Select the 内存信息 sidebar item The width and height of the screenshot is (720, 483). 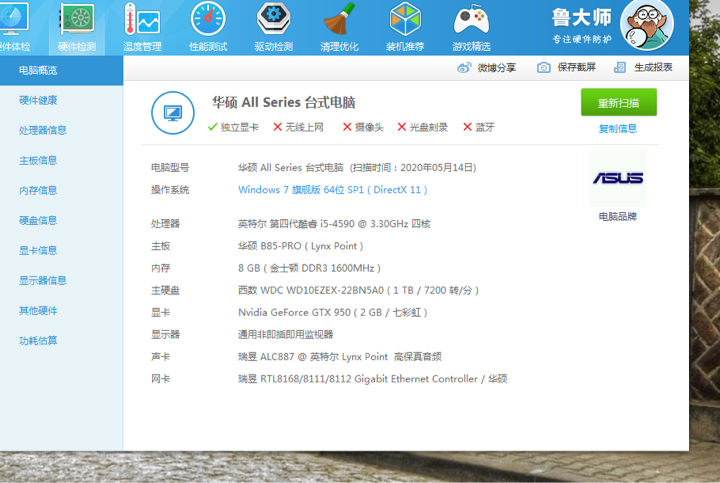point(38,191)
